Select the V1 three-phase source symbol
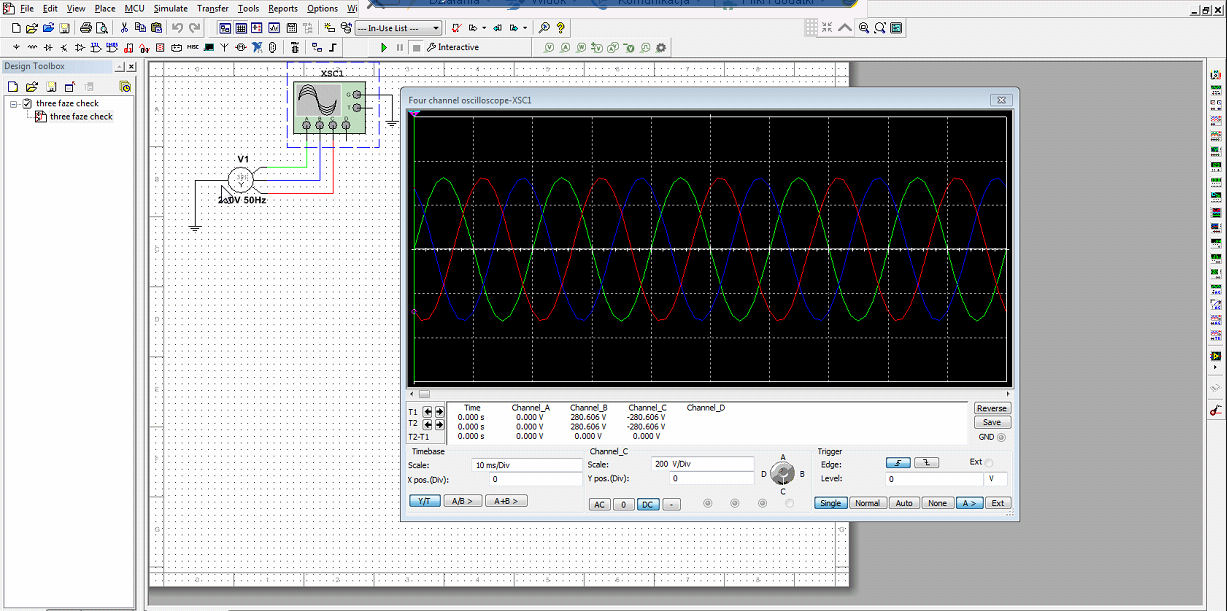 point(241,179)
